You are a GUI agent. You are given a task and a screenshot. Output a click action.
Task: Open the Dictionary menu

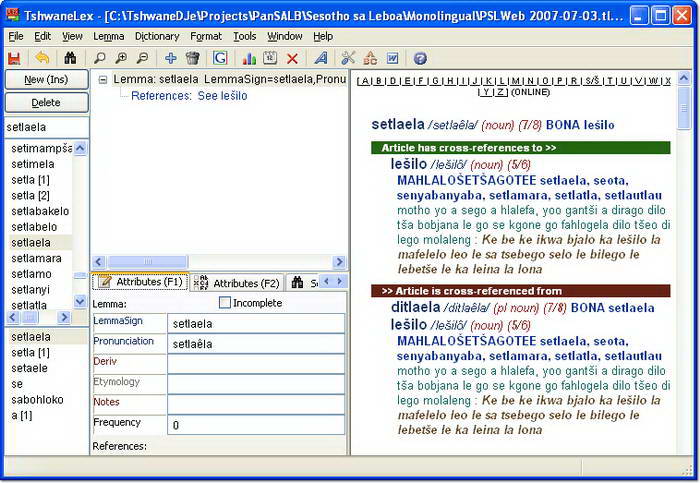[157, 36]
